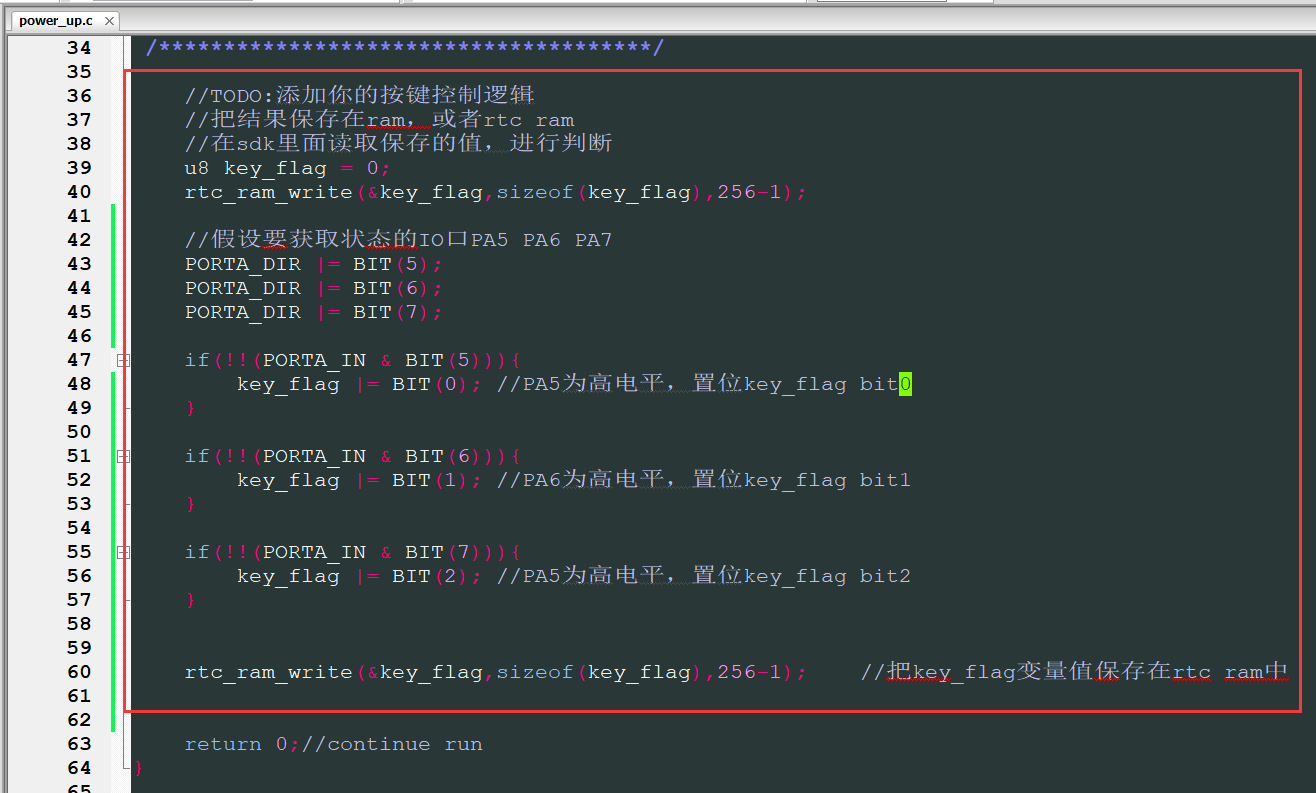Image resolution: width=1316 pixels, height=793 pixels.
Task: Click line number 34 in the margin
Action: (x=79, y=48)
